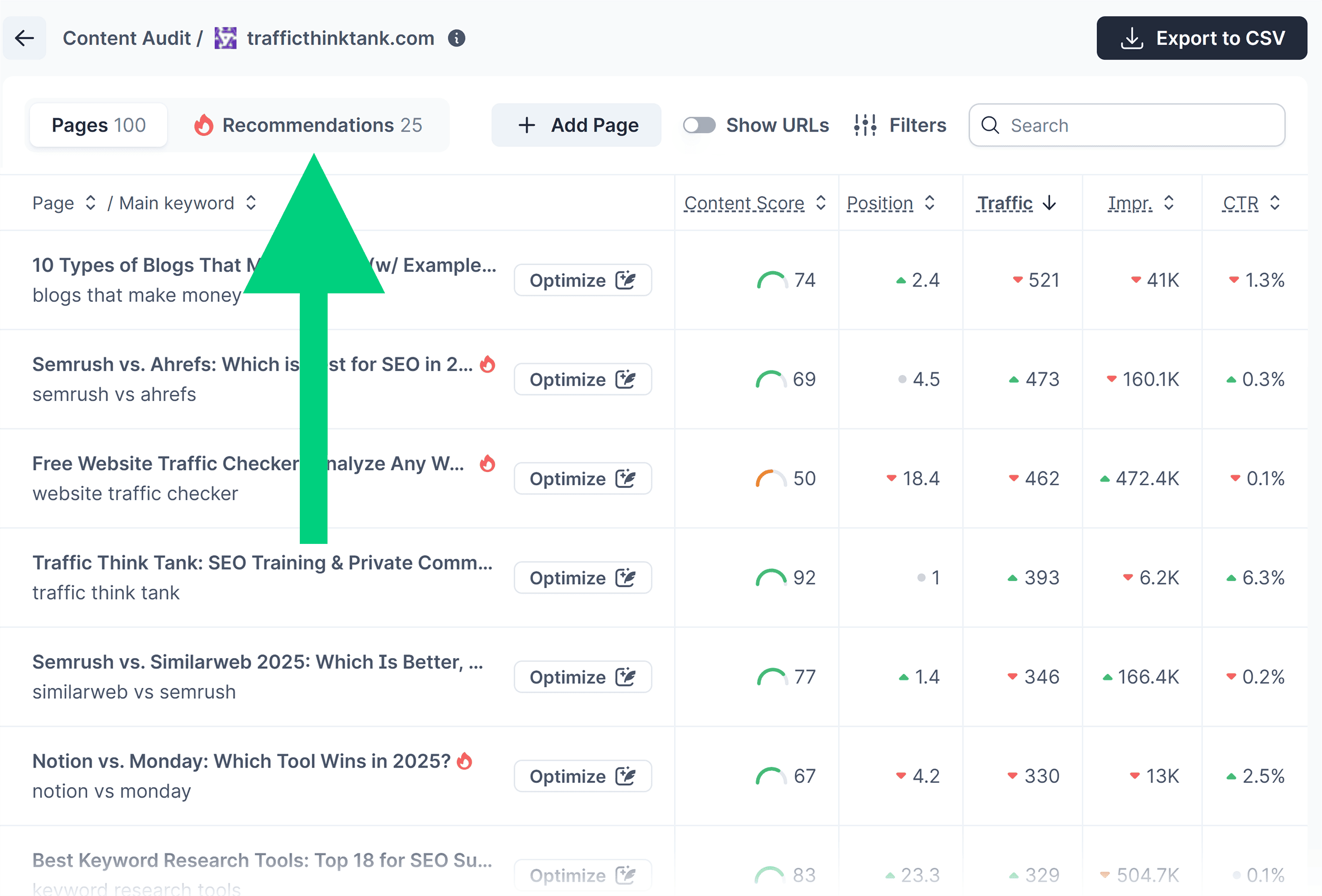Click the keyword 'blogs that make money'
The image size is (1322, 896).
(x=137, y=295)
